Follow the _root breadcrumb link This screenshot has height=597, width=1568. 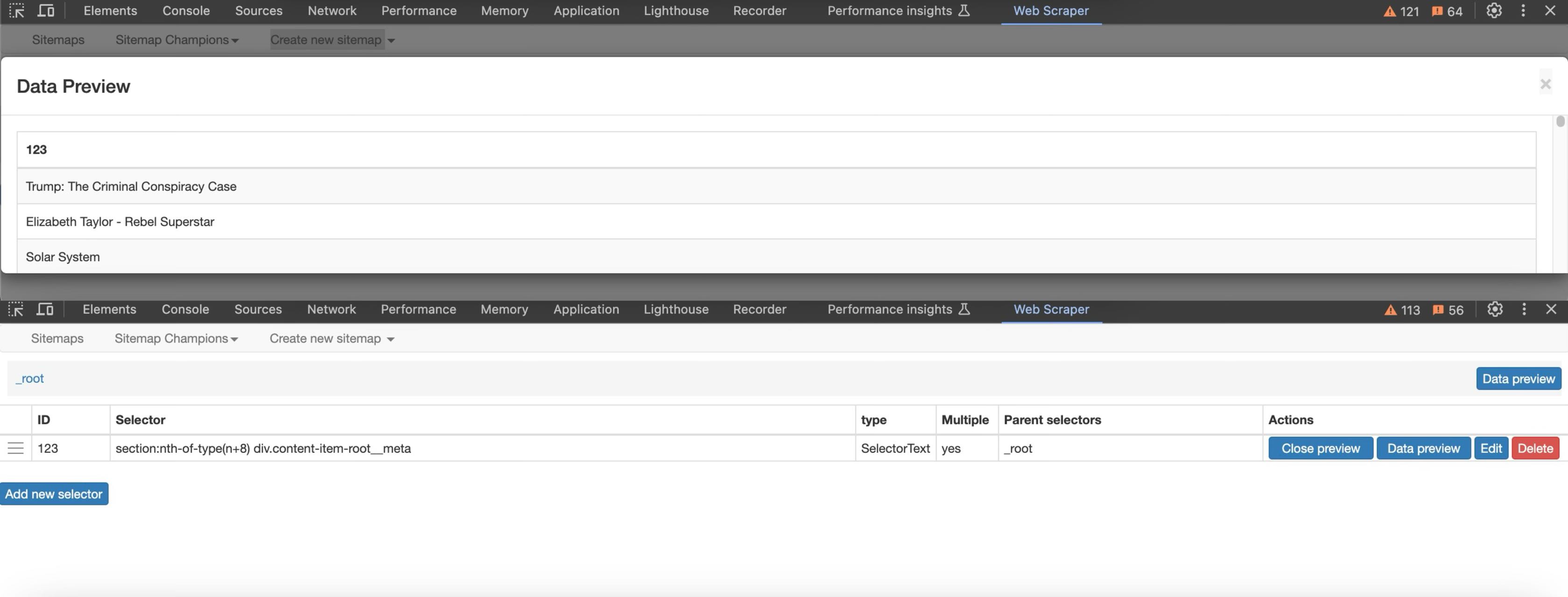(x=30, y=379)
